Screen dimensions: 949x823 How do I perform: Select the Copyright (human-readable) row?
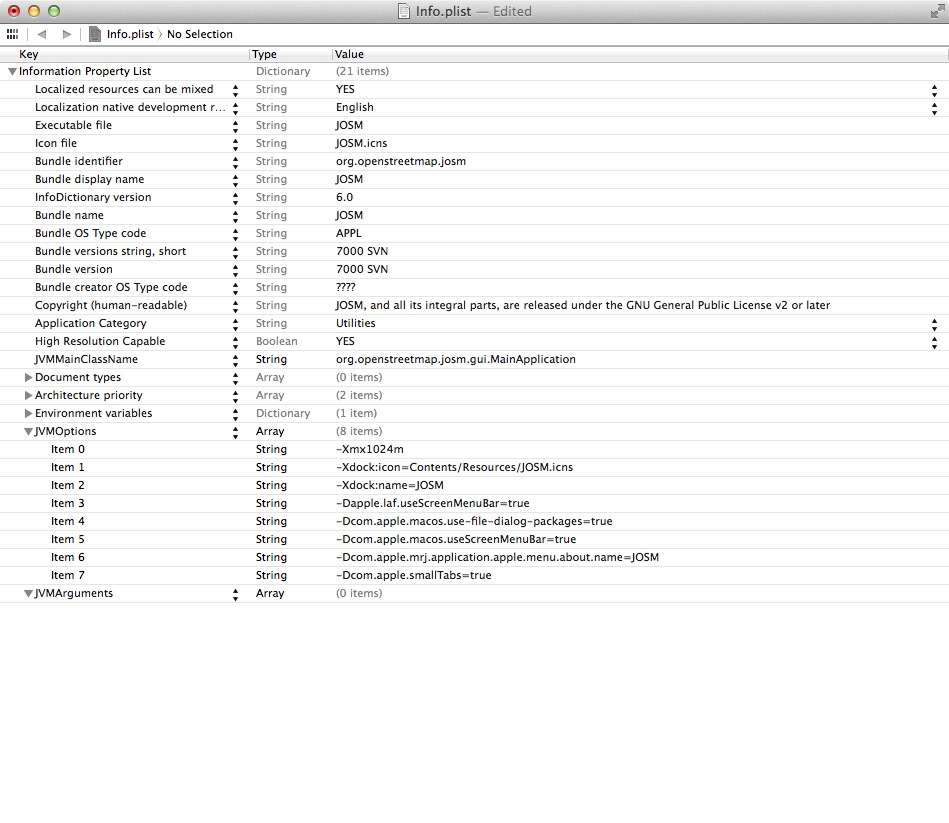coord(474,306)
